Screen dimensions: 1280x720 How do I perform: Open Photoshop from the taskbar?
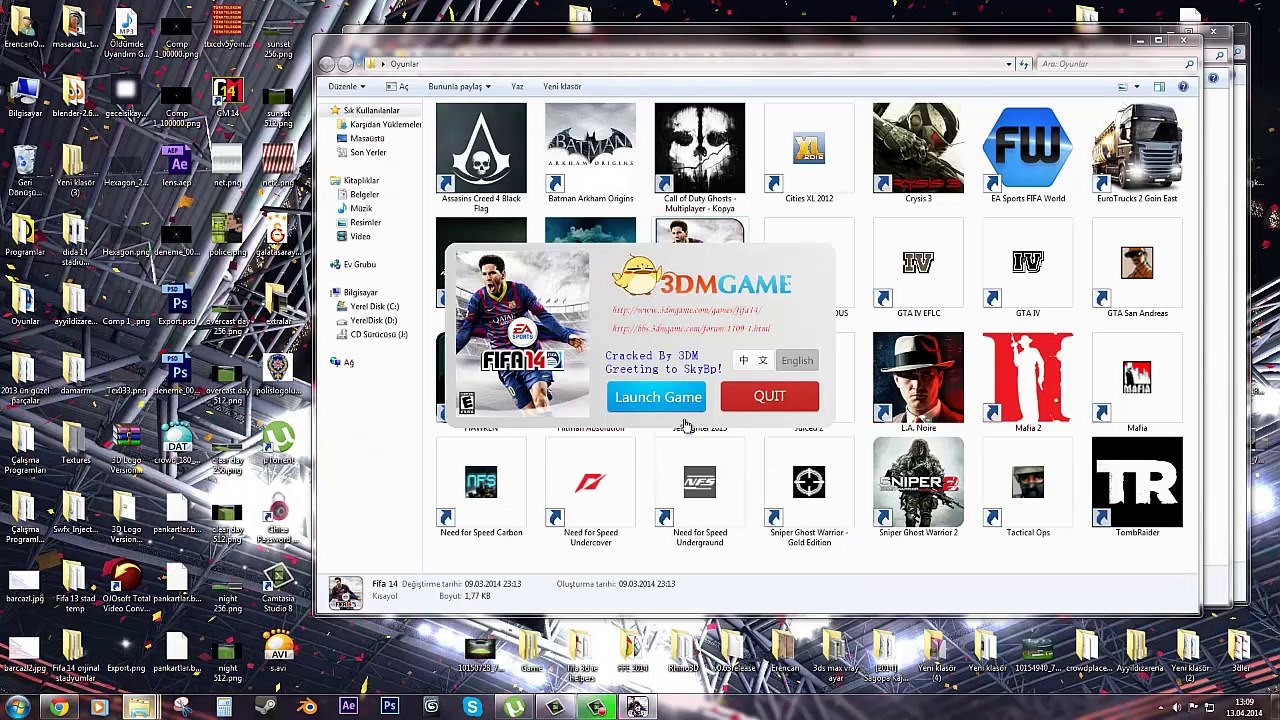[x=390, y=708]
